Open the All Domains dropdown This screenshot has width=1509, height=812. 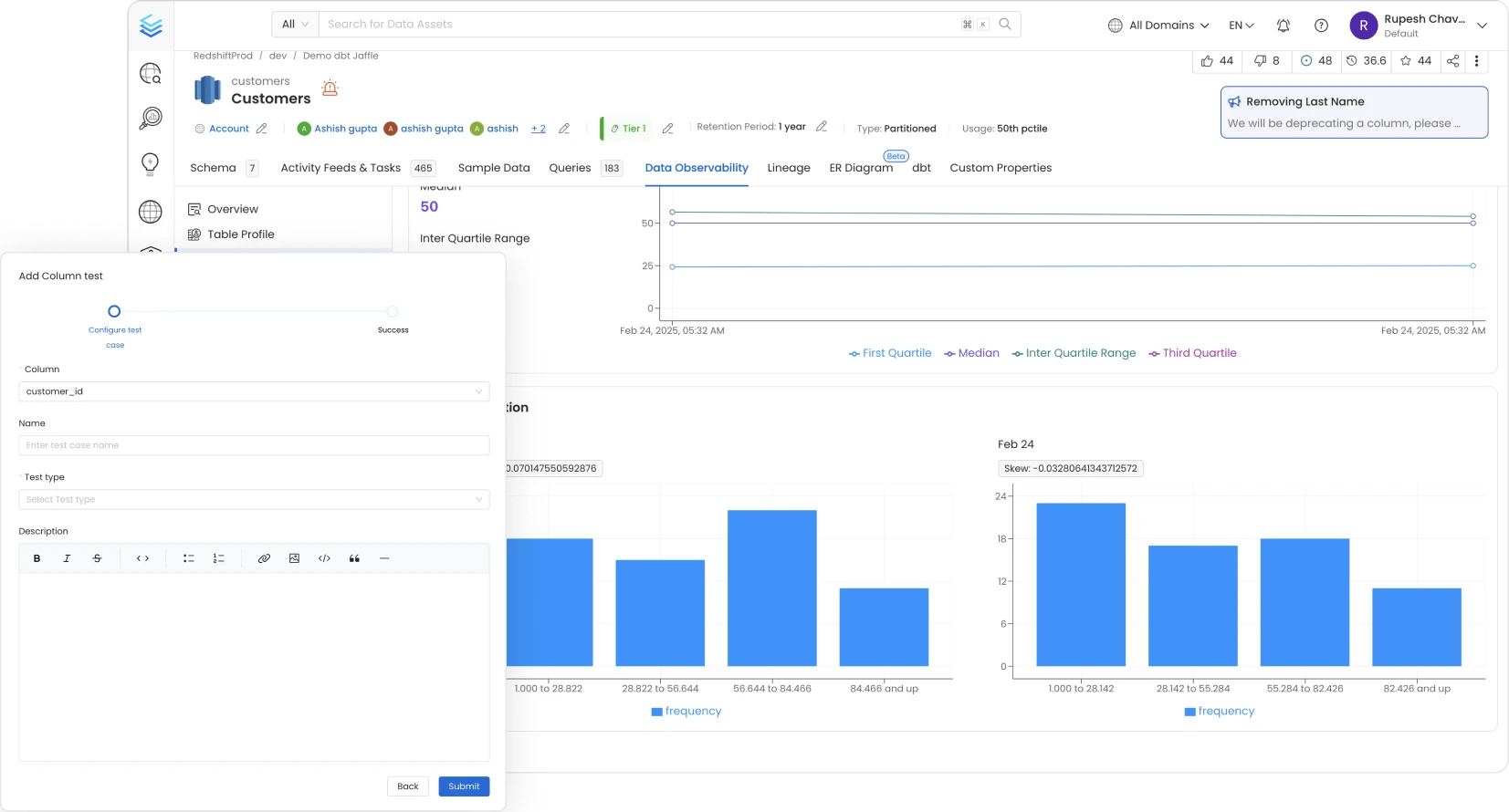tap(1158, 26)
